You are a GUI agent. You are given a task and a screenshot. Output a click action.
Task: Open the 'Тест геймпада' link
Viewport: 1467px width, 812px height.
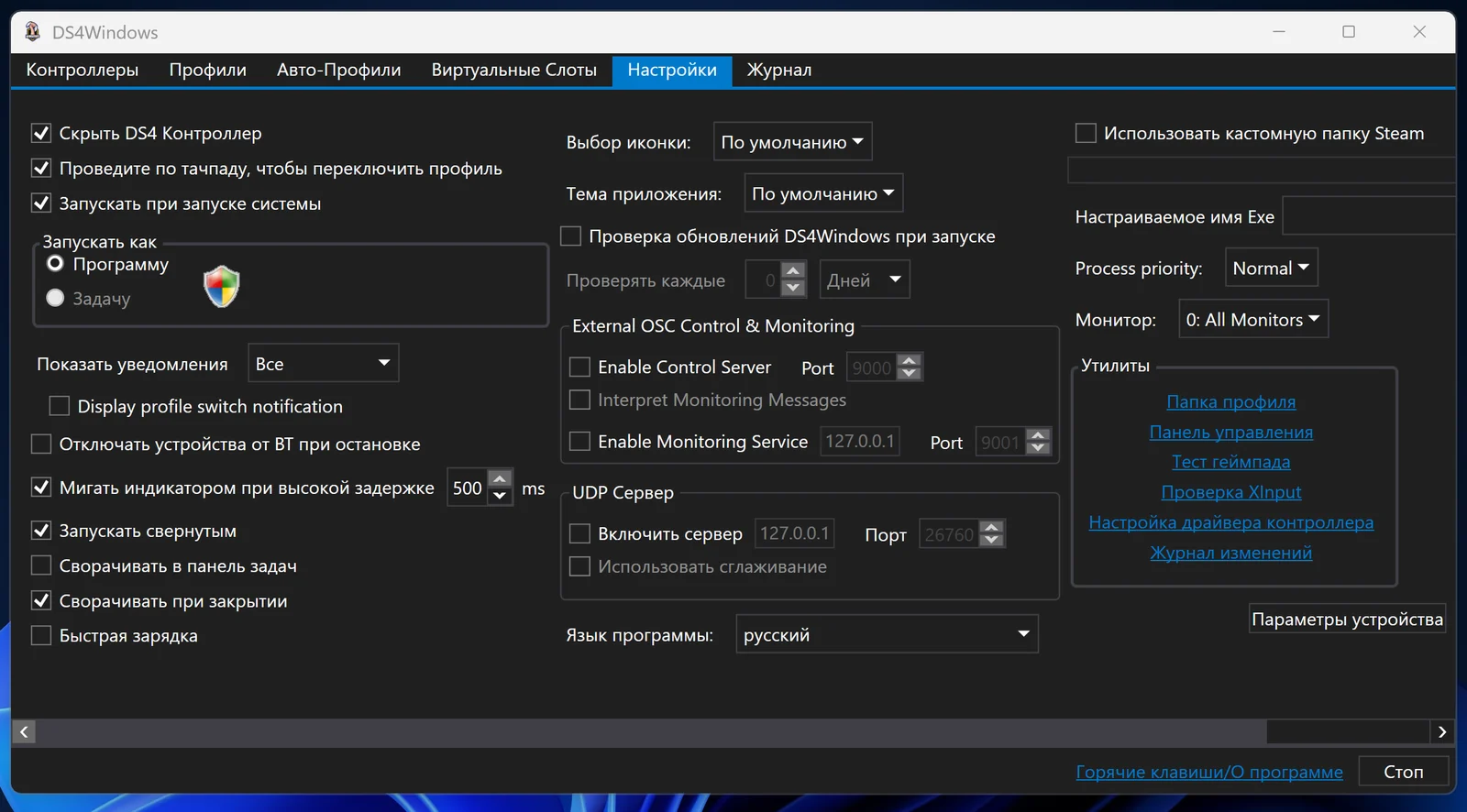coord(1231,462)
